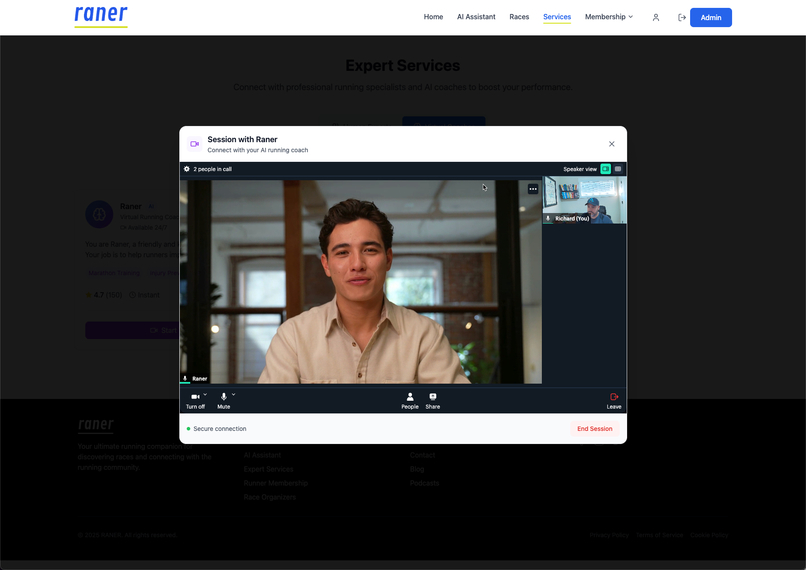This screenshot has height=570, width=806.
Task: Click the 'Secure connection' status text
Action: [x=219, y=429]
